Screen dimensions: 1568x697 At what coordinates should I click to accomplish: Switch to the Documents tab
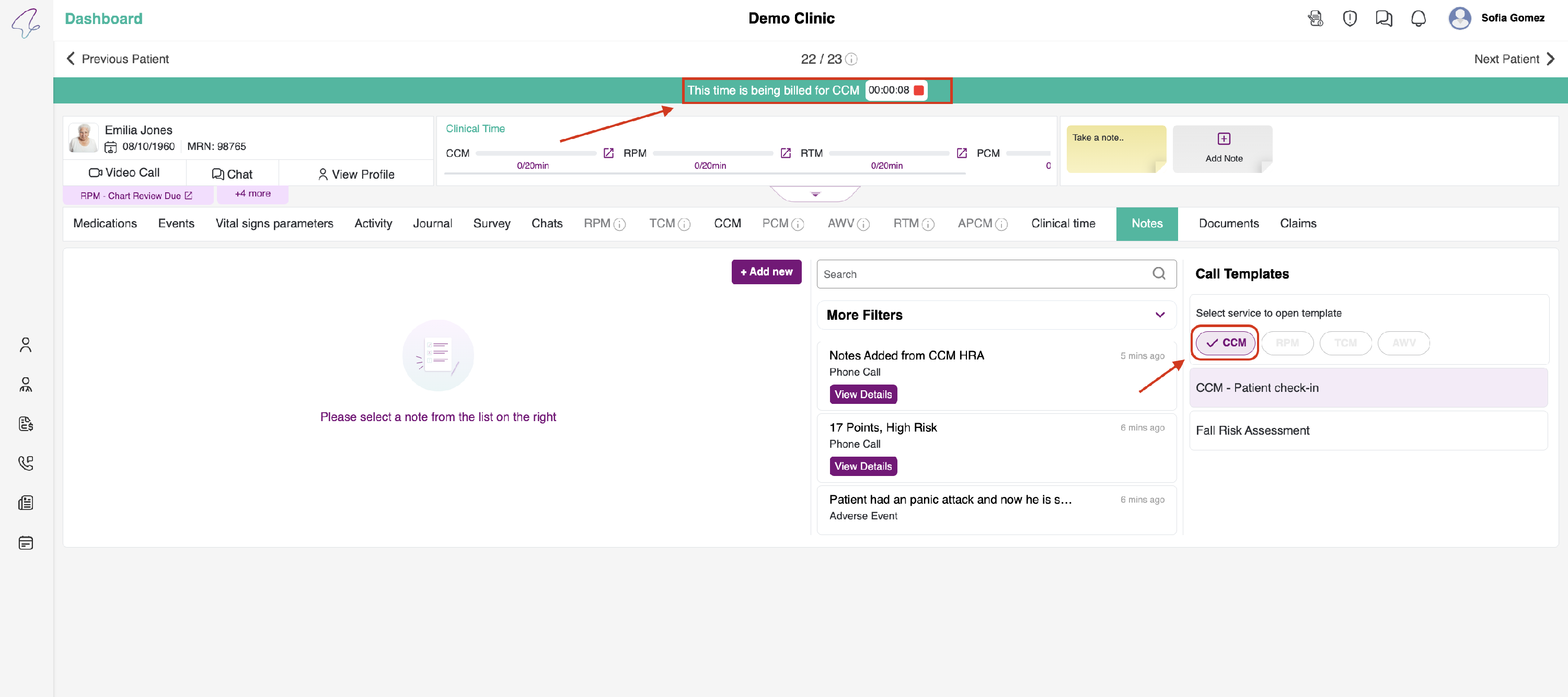1228,224
